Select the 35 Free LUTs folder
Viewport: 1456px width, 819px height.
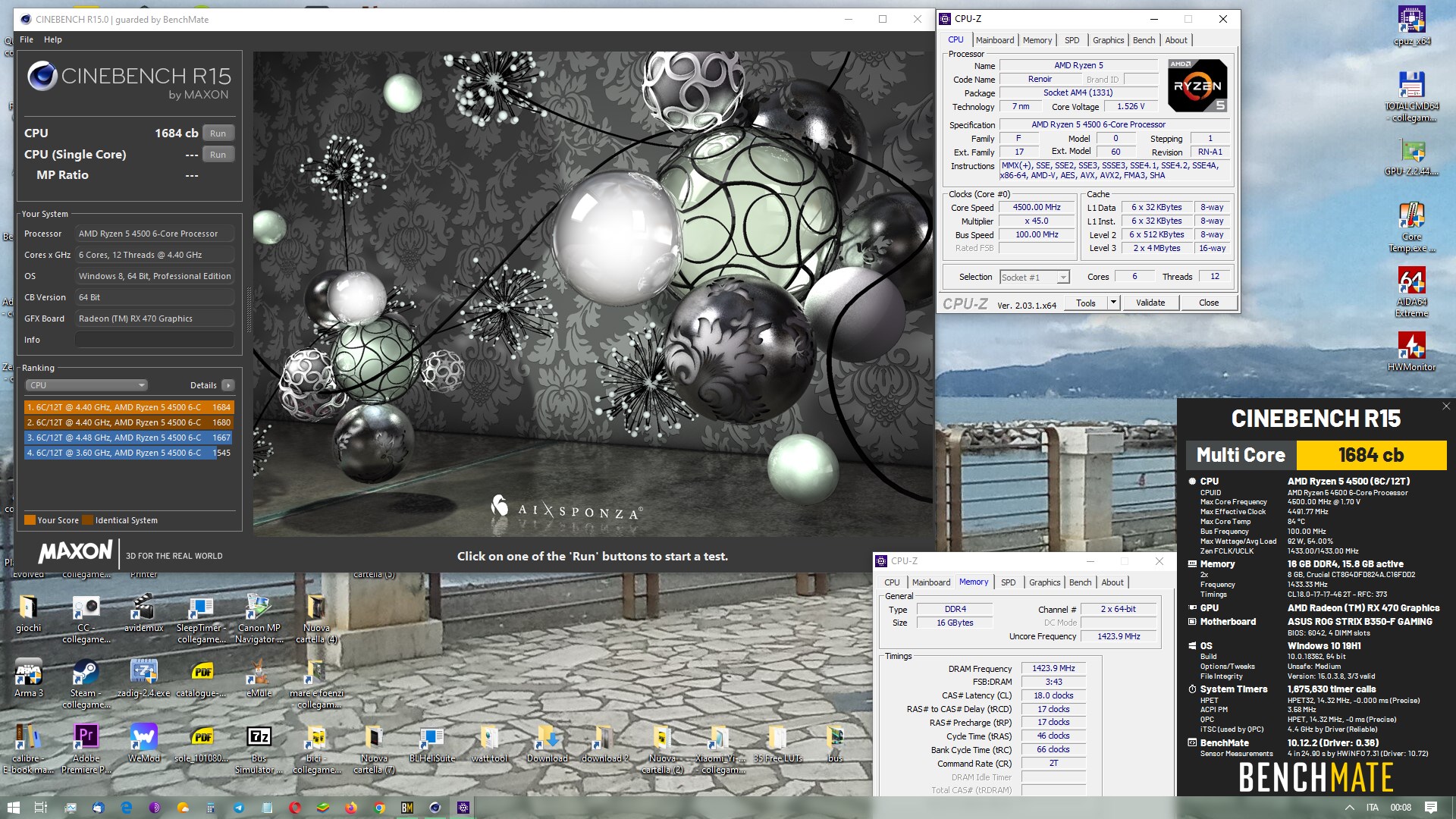click(x=777, y=743)
